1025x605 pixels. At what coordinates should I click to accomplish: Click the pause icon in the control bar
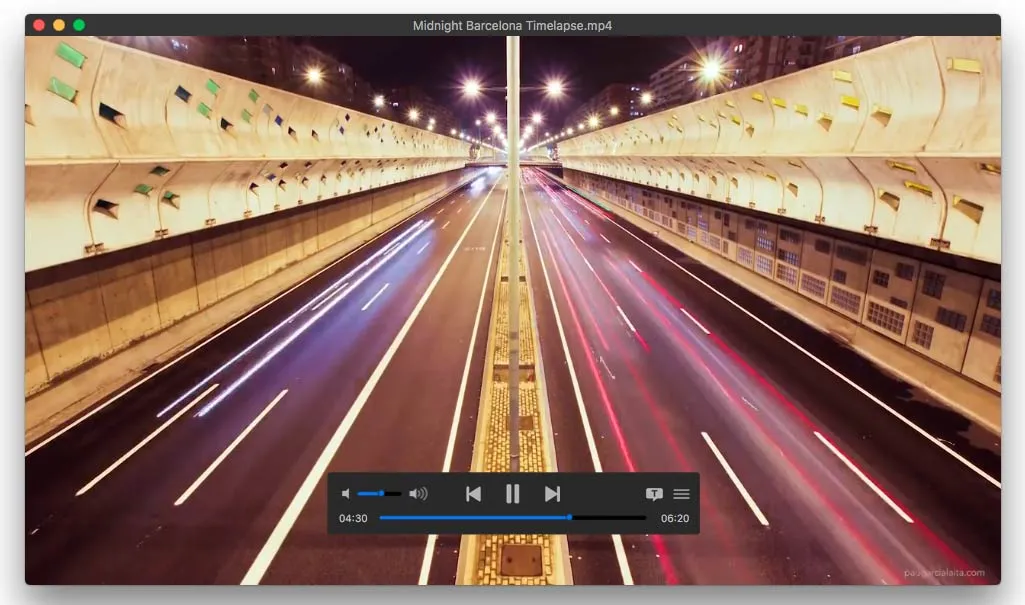coord(512,493)
